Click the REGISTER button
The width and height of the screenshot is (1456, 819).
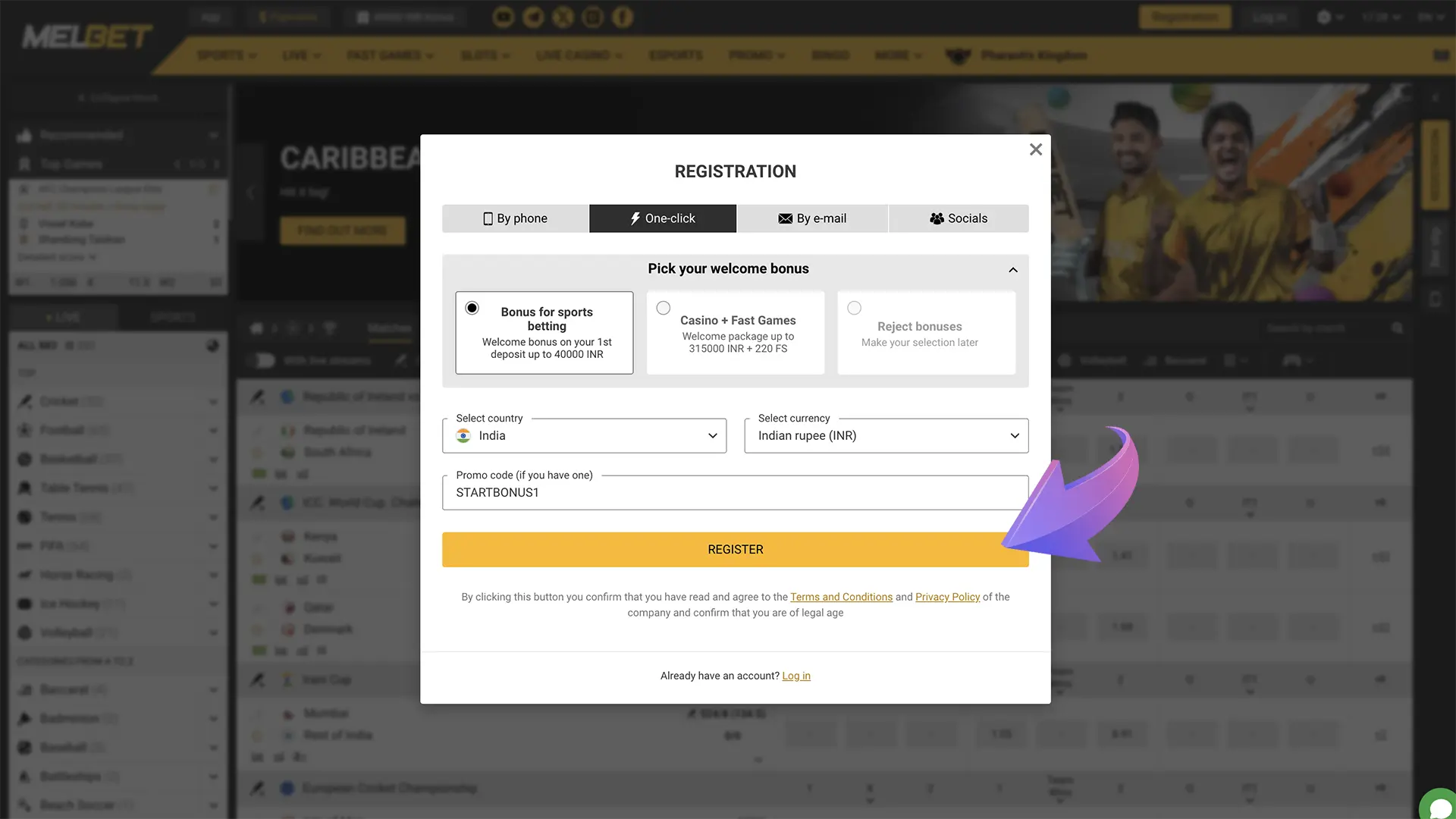(x=735, y=549)
